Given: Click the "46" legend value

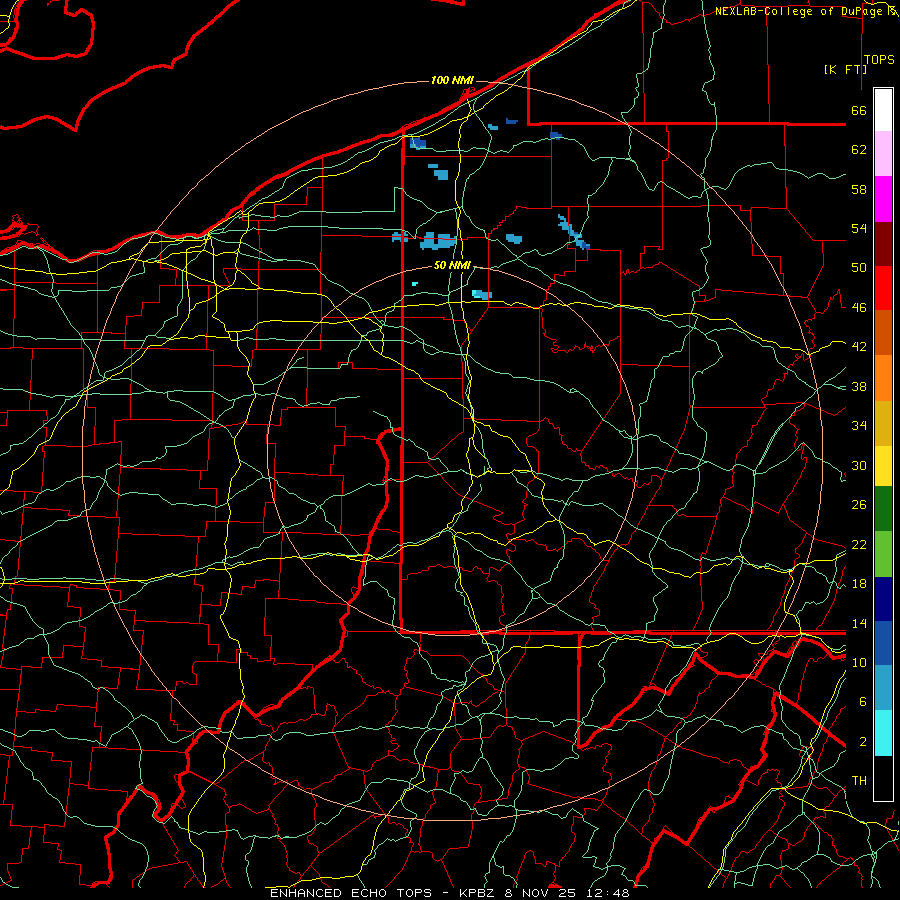Looking at the screenshot, I should coord(859,308).
